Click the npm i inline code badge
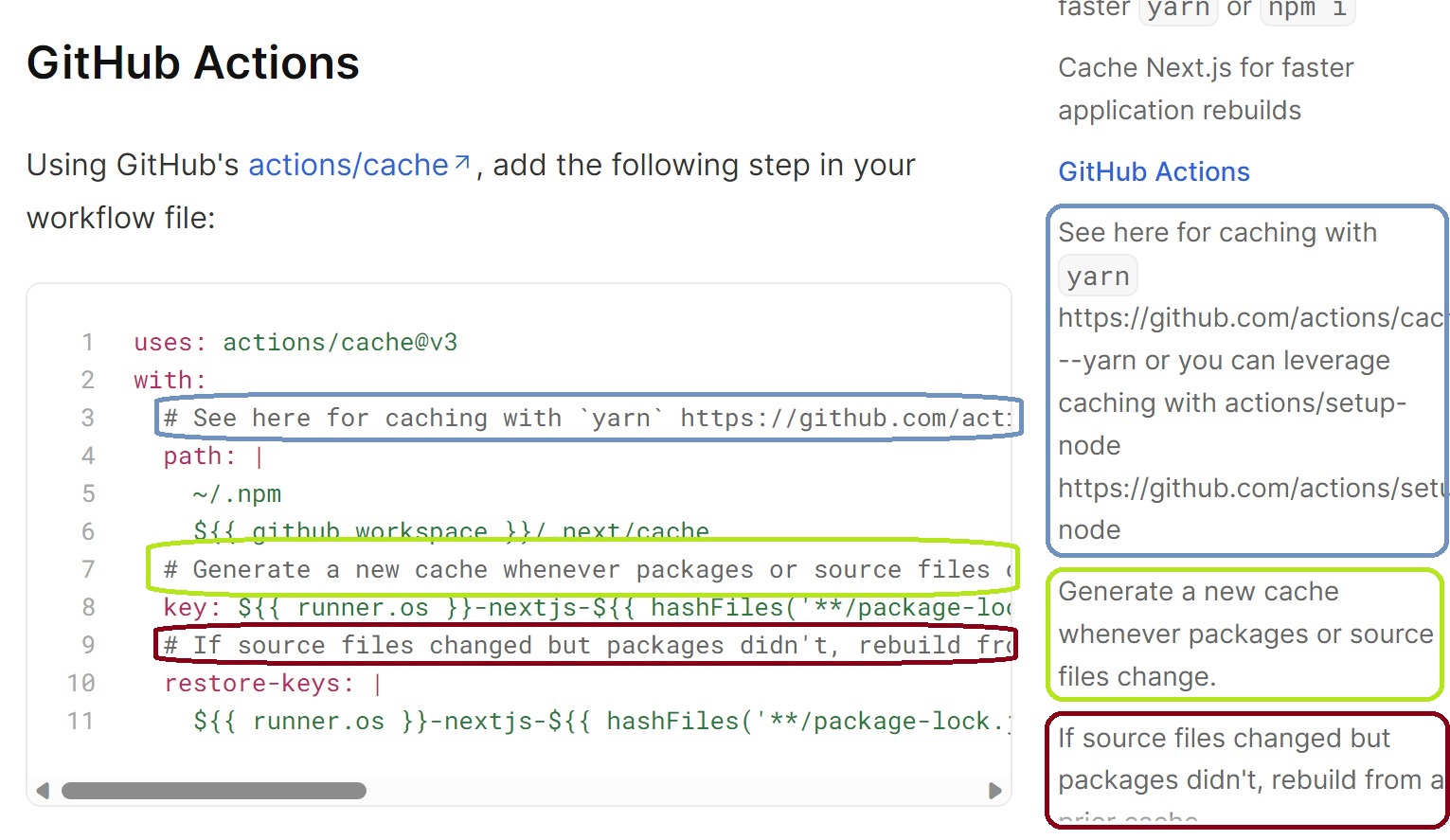This screenshot has width=1450, height=840. (1306, 9)
